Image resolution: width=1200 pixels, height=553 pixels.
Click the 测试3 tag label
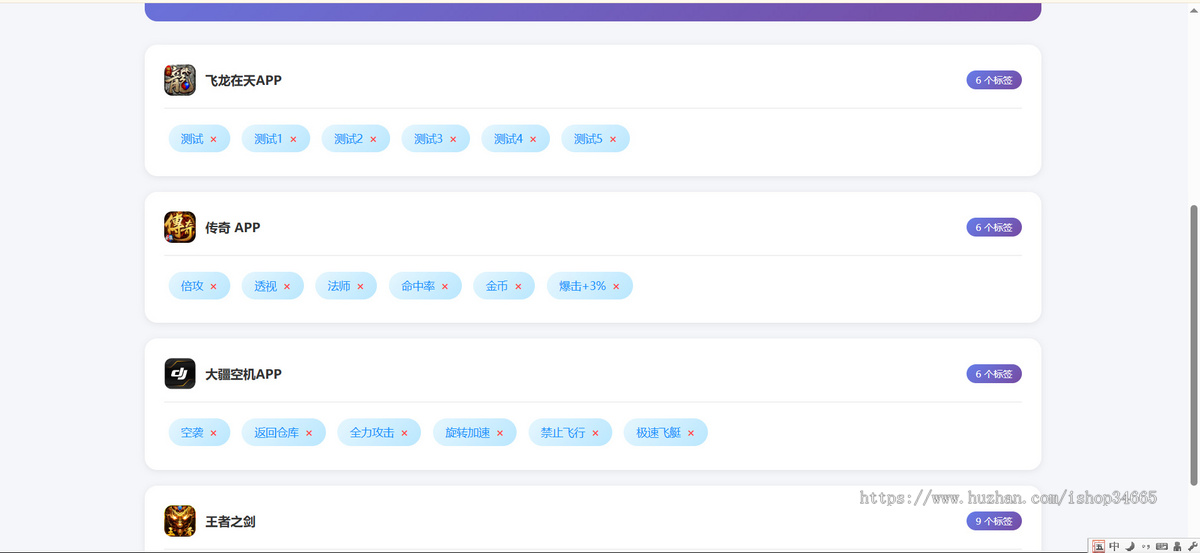(428, 139)
